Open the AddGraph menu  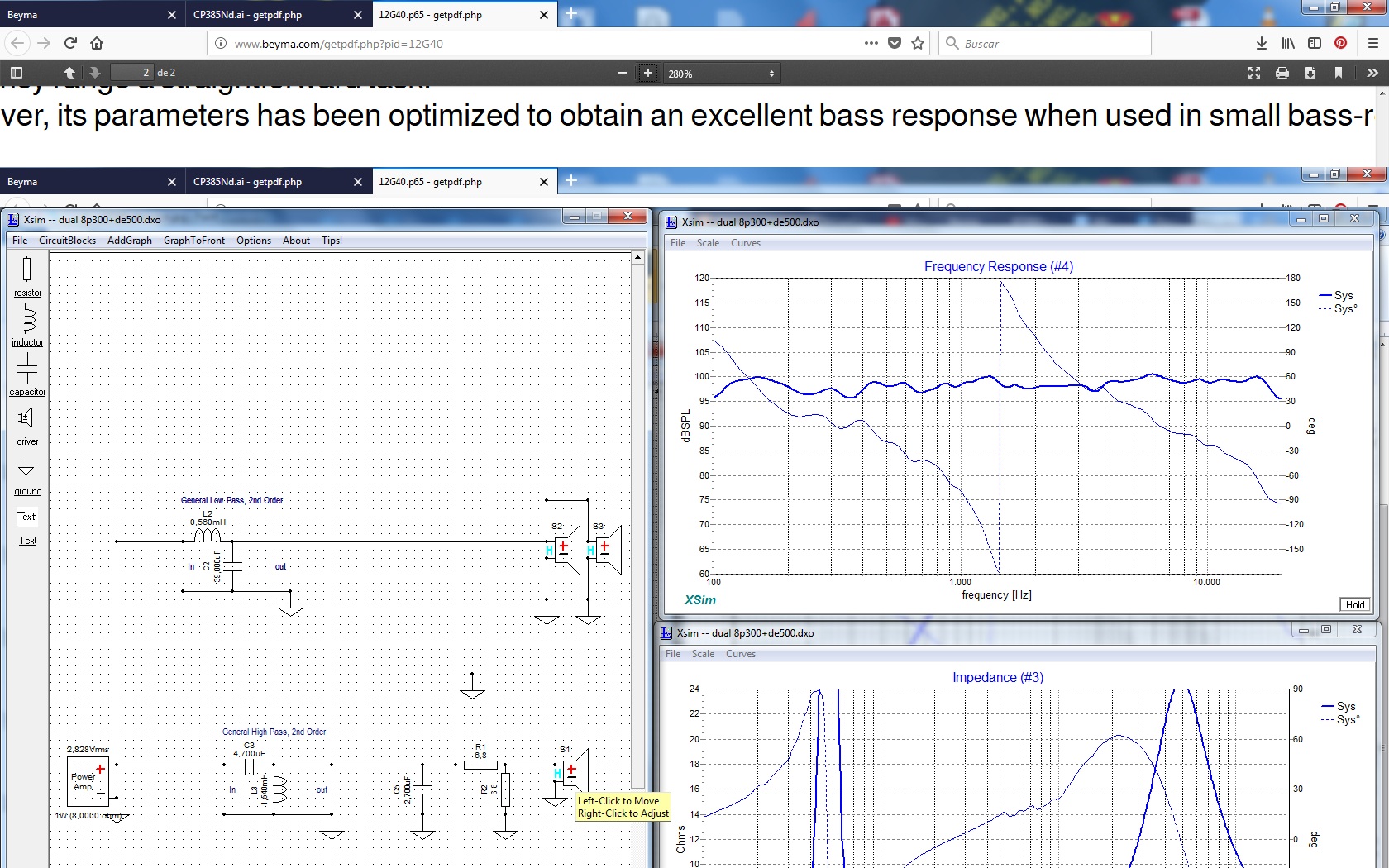pos(130,241)
